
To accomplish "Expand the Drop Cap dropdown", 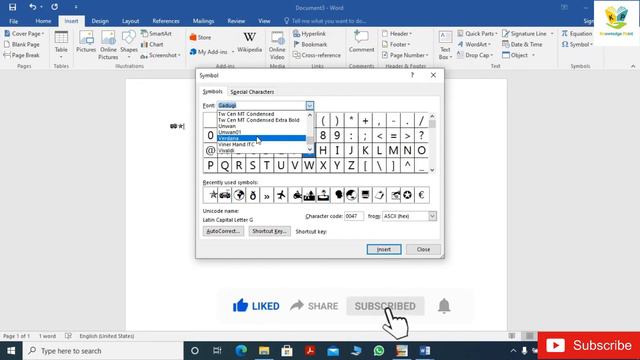I will tap(492, 55).
